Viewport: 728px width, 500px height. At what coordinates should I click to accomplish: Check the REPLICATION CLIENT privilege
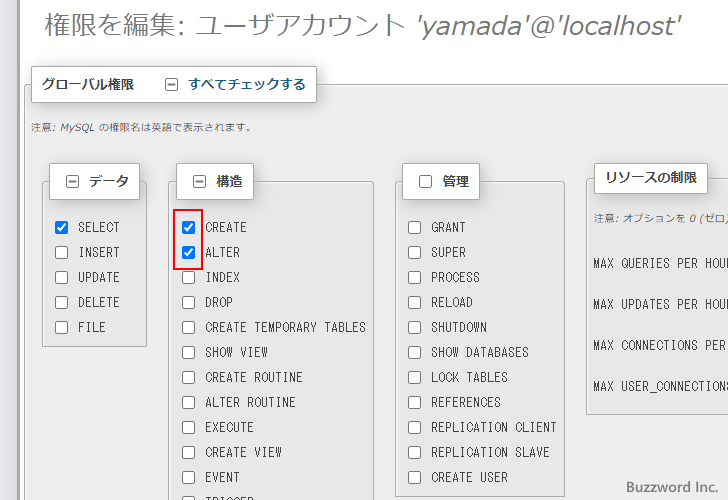pyautogui.click(x=415, y=428)
